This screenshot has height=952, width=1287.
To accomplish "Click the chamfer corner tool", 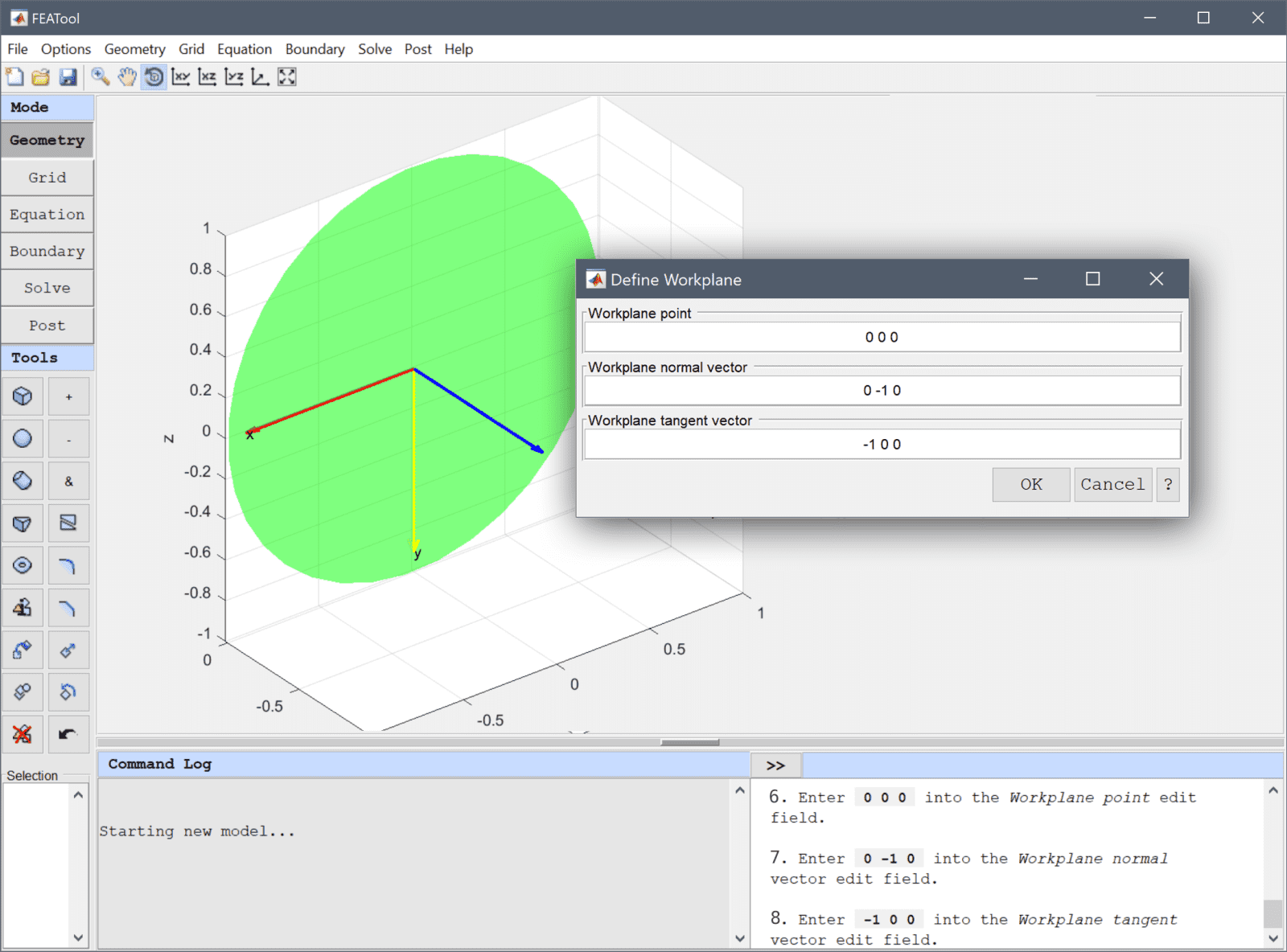I will [68, 608].
